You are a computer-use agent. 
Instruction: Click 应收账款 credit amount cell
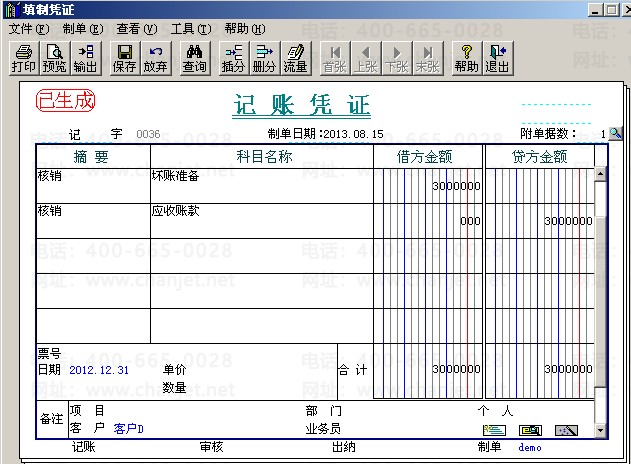coord(540,221)
